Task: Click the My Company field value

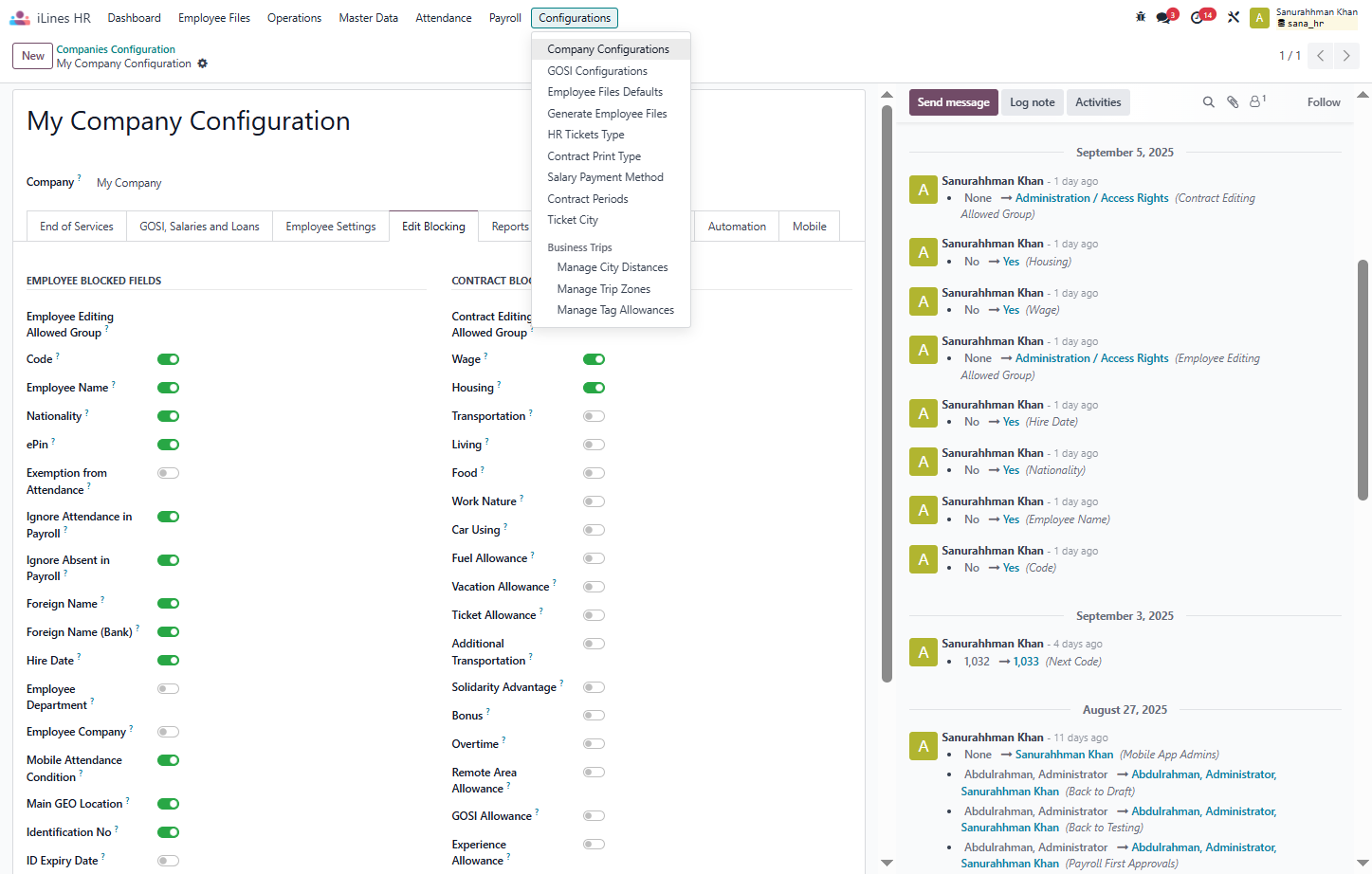Action: tap(129, 183)
